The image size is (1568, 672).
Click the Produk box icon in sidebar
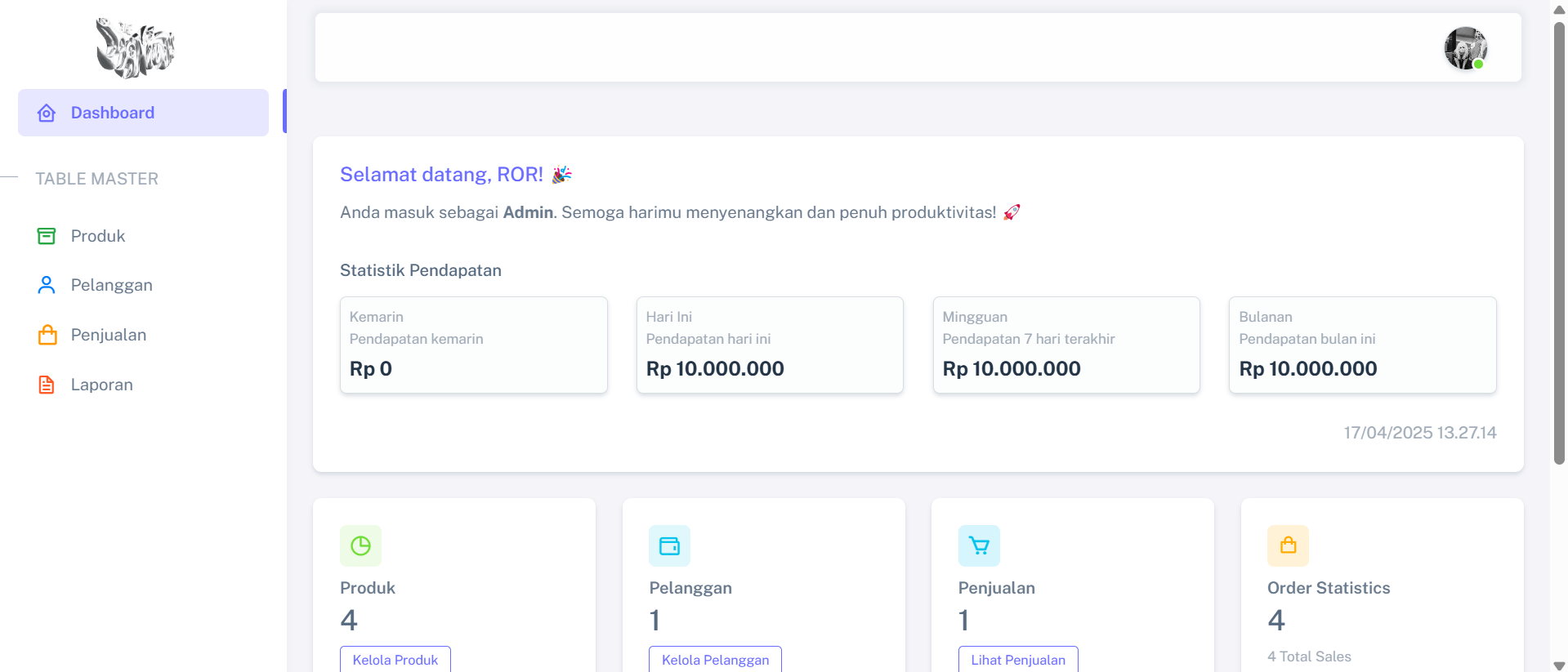click(47, 236)
